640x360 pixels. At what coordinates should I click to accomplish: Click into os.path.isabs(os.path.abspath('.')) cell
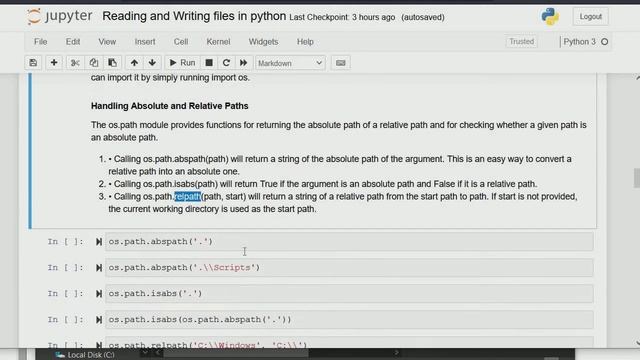[x=349, y=320]
